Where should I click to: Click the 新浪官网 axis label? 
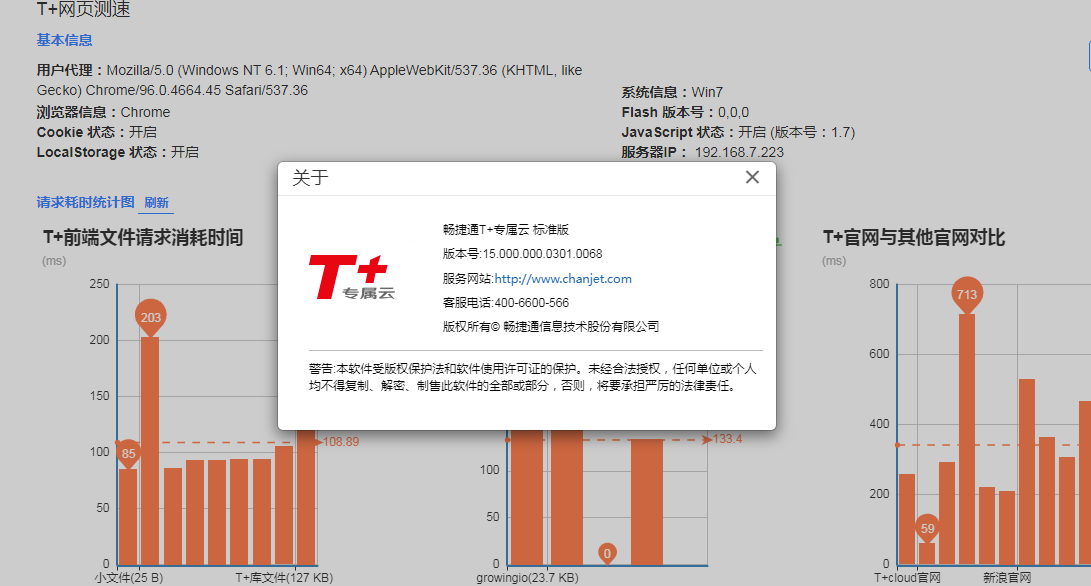[1007, 578]
